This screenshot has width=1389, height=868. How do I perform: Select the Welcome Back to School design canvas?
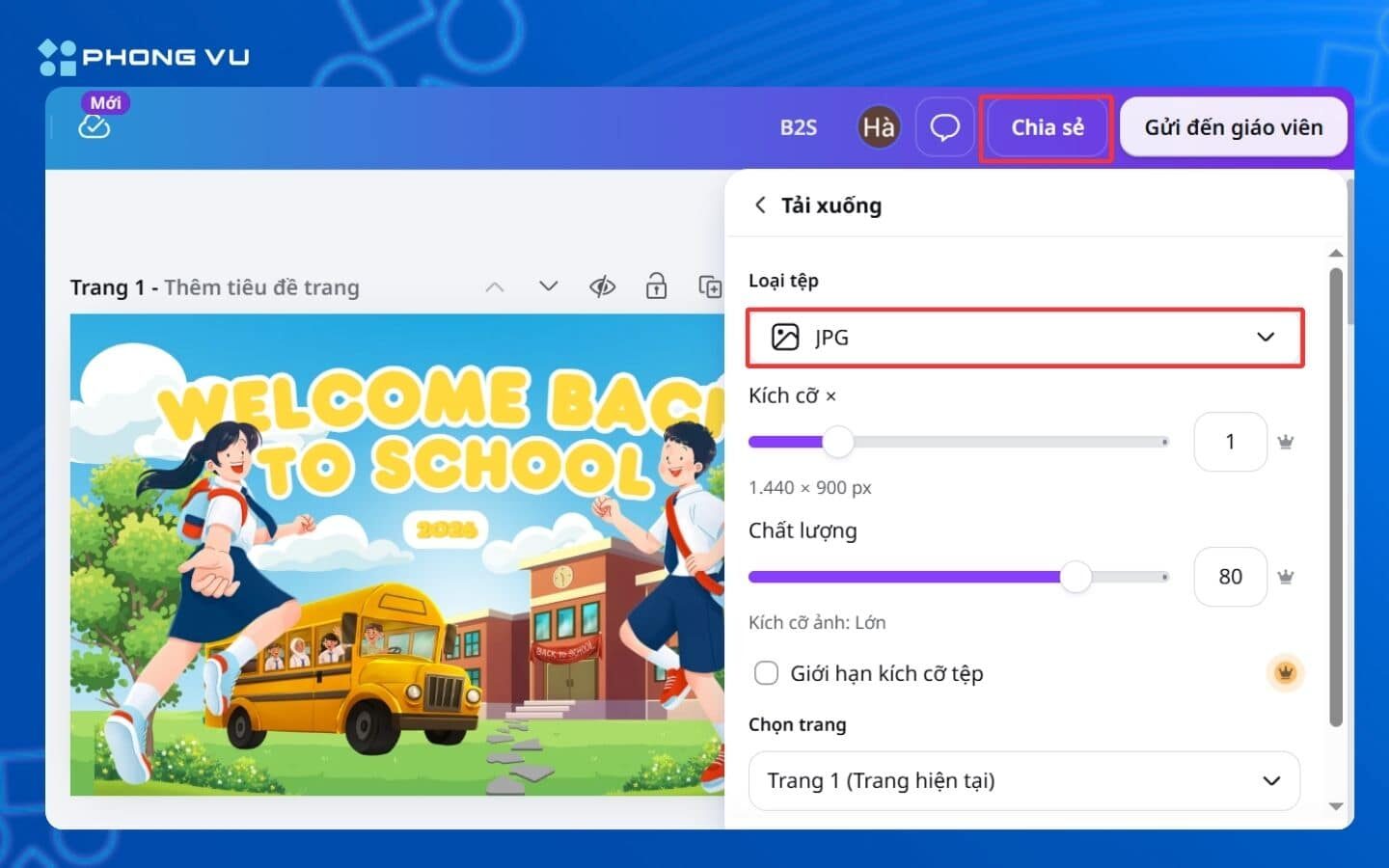click(x=396, y=555)
